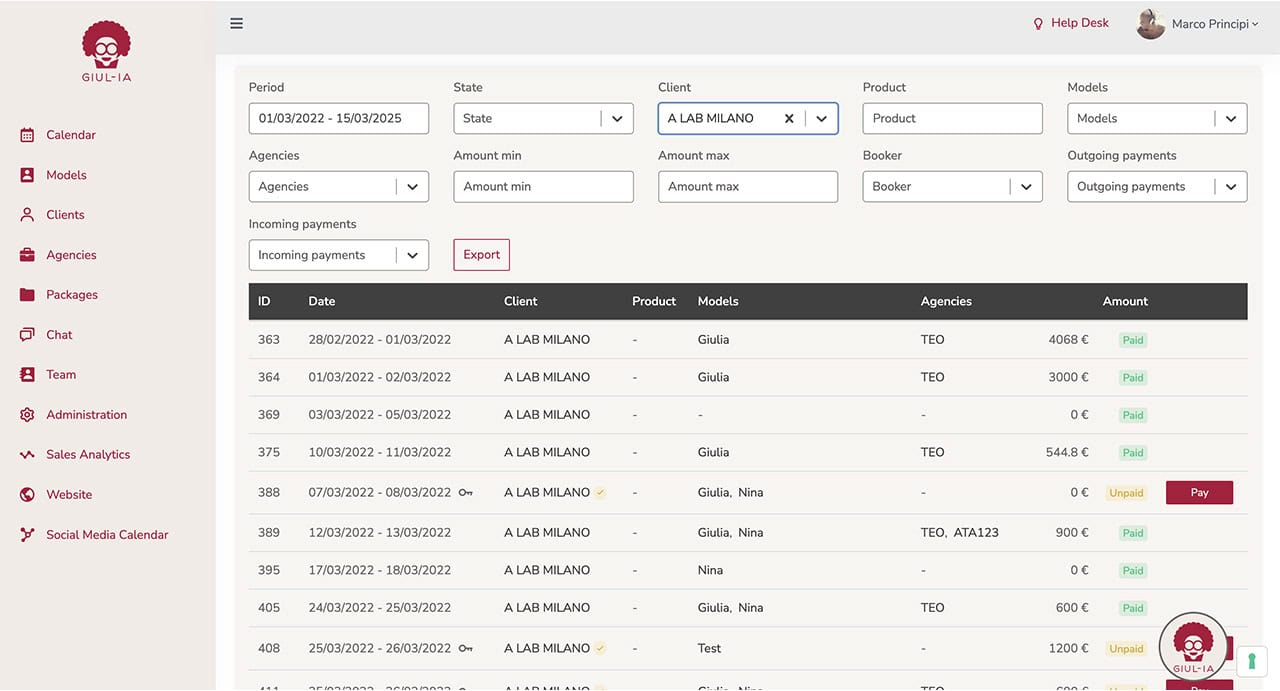This screenshot has width=1280, height=691.
Task: Click the Website globe icon
Action: point(27,495)
